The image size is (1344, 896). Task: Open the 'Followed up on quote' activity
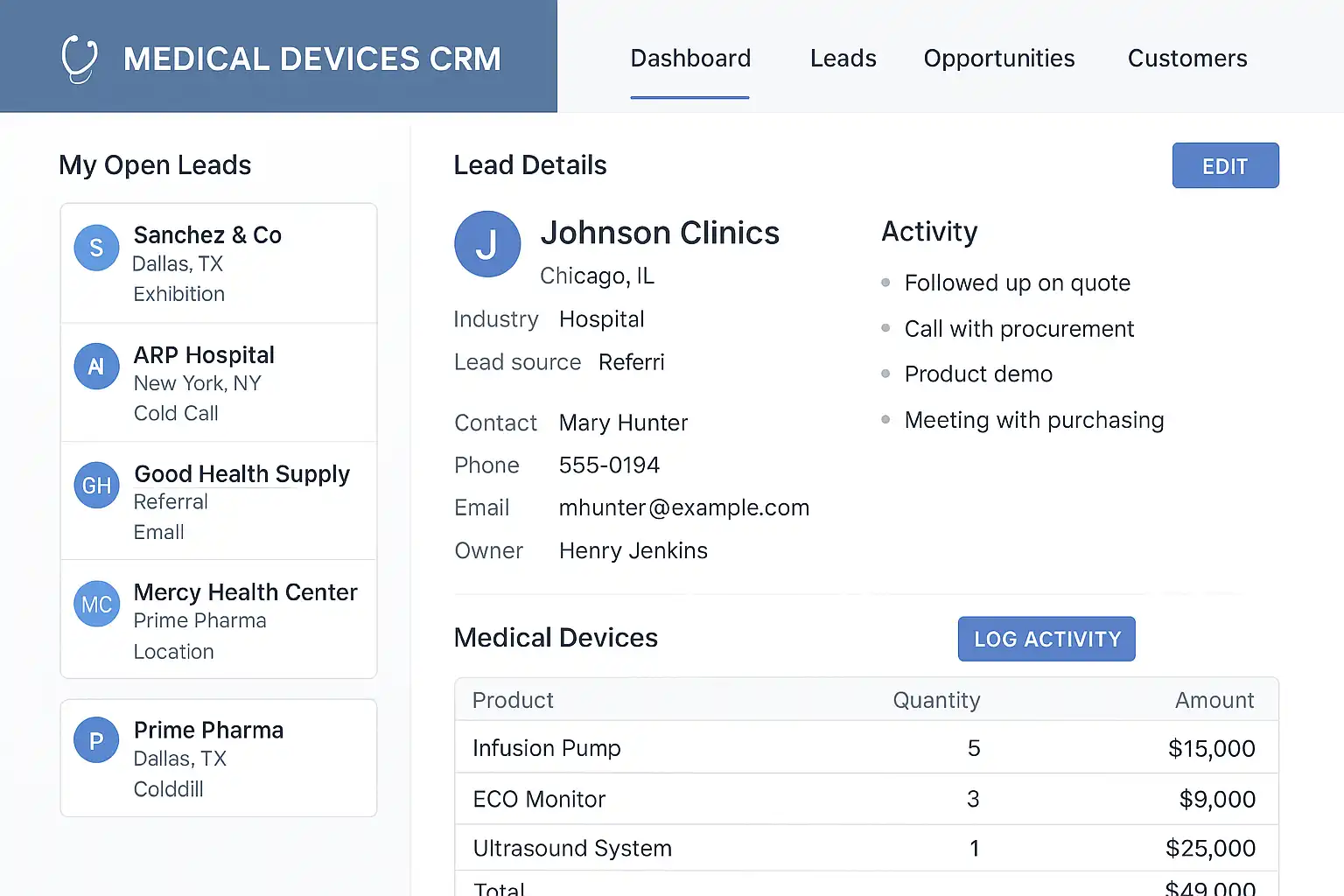1017,283
